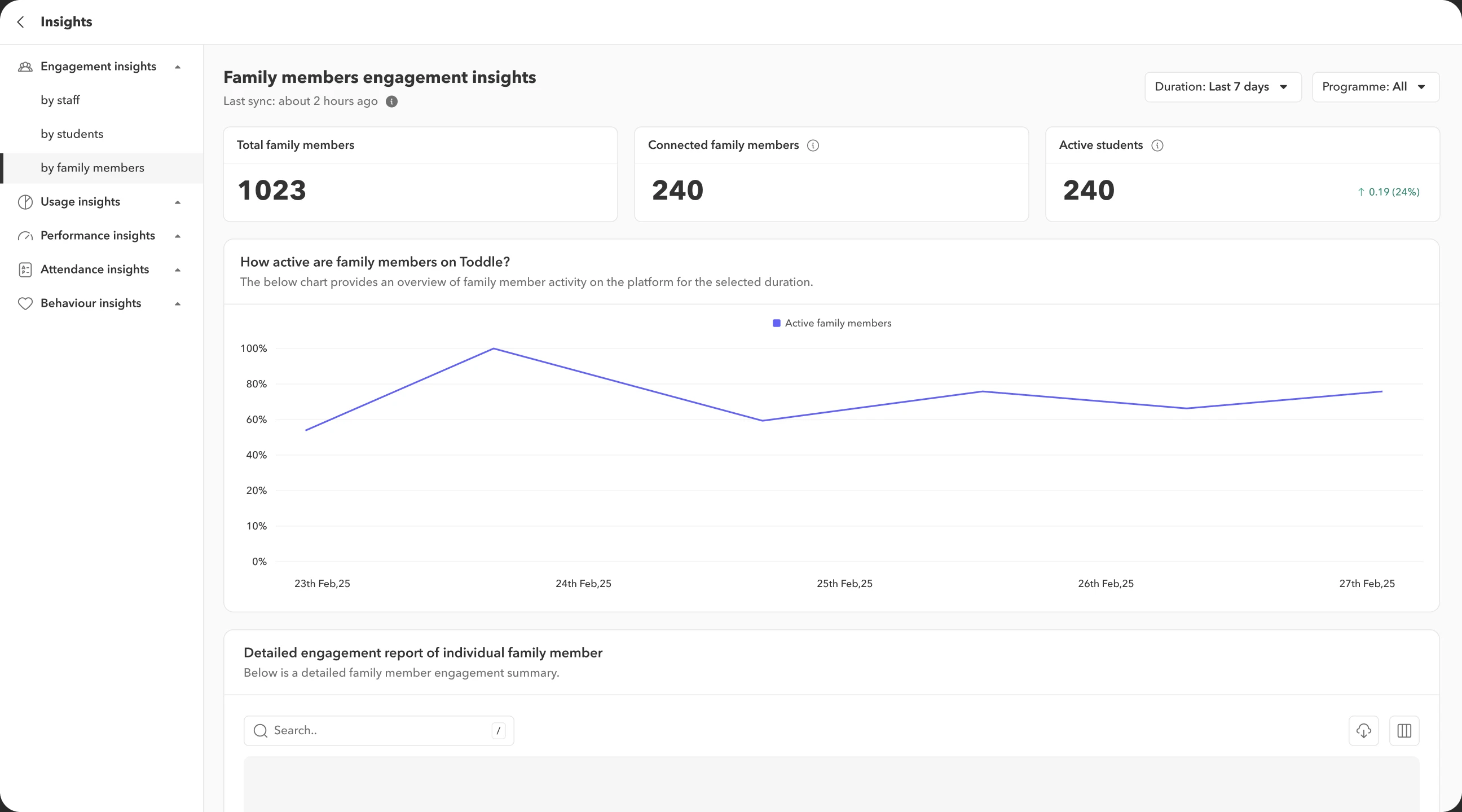Download the engagement report via cloud icon
This screenshot has height=812, width=1462.
tap(1363, 731)
